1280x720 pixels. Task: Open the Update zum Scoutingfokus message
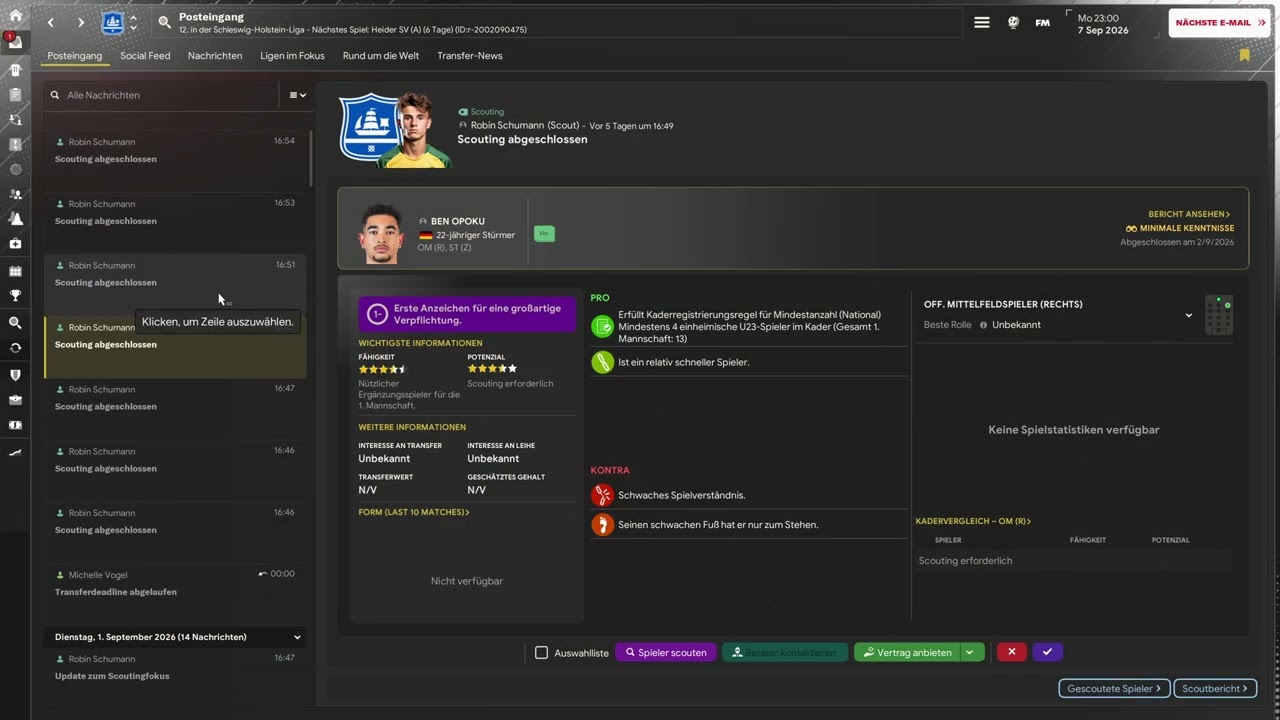(x=176, y=671)
